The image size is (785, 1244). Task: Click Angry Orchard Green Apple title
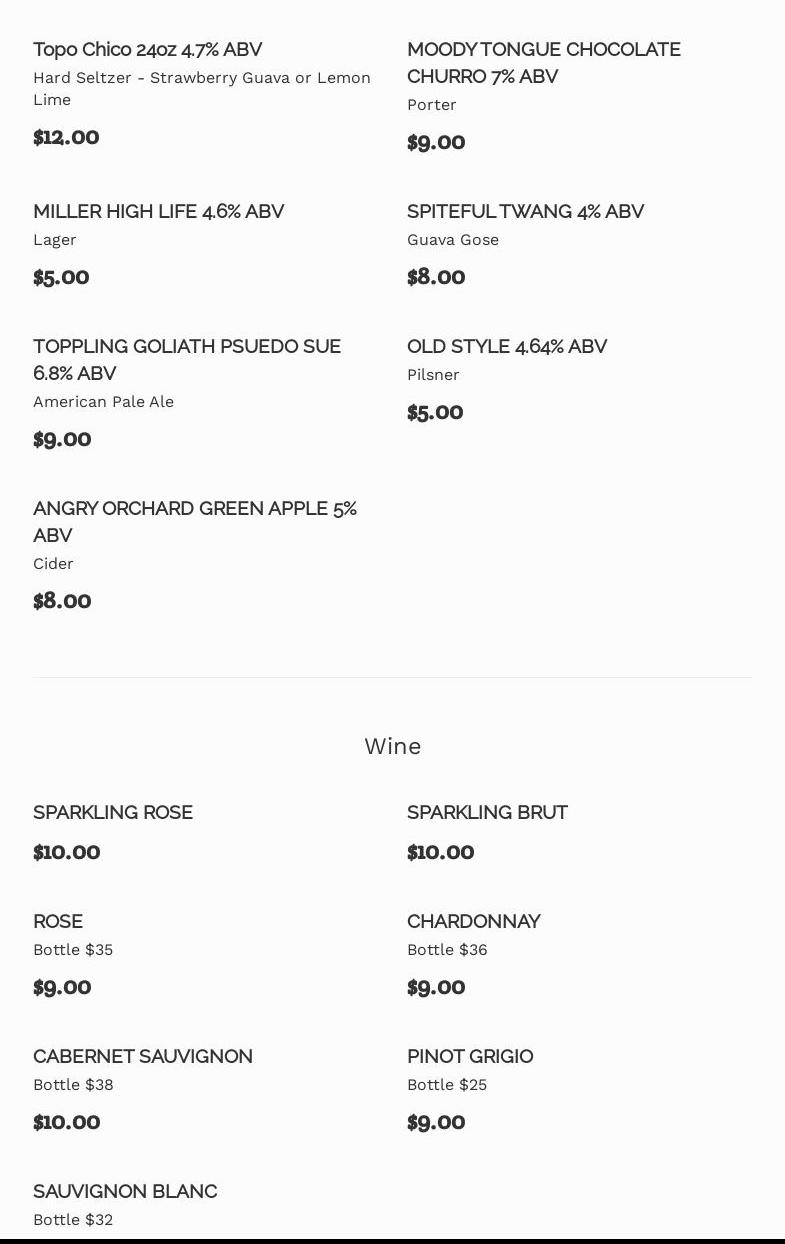[x=195, y=521]
